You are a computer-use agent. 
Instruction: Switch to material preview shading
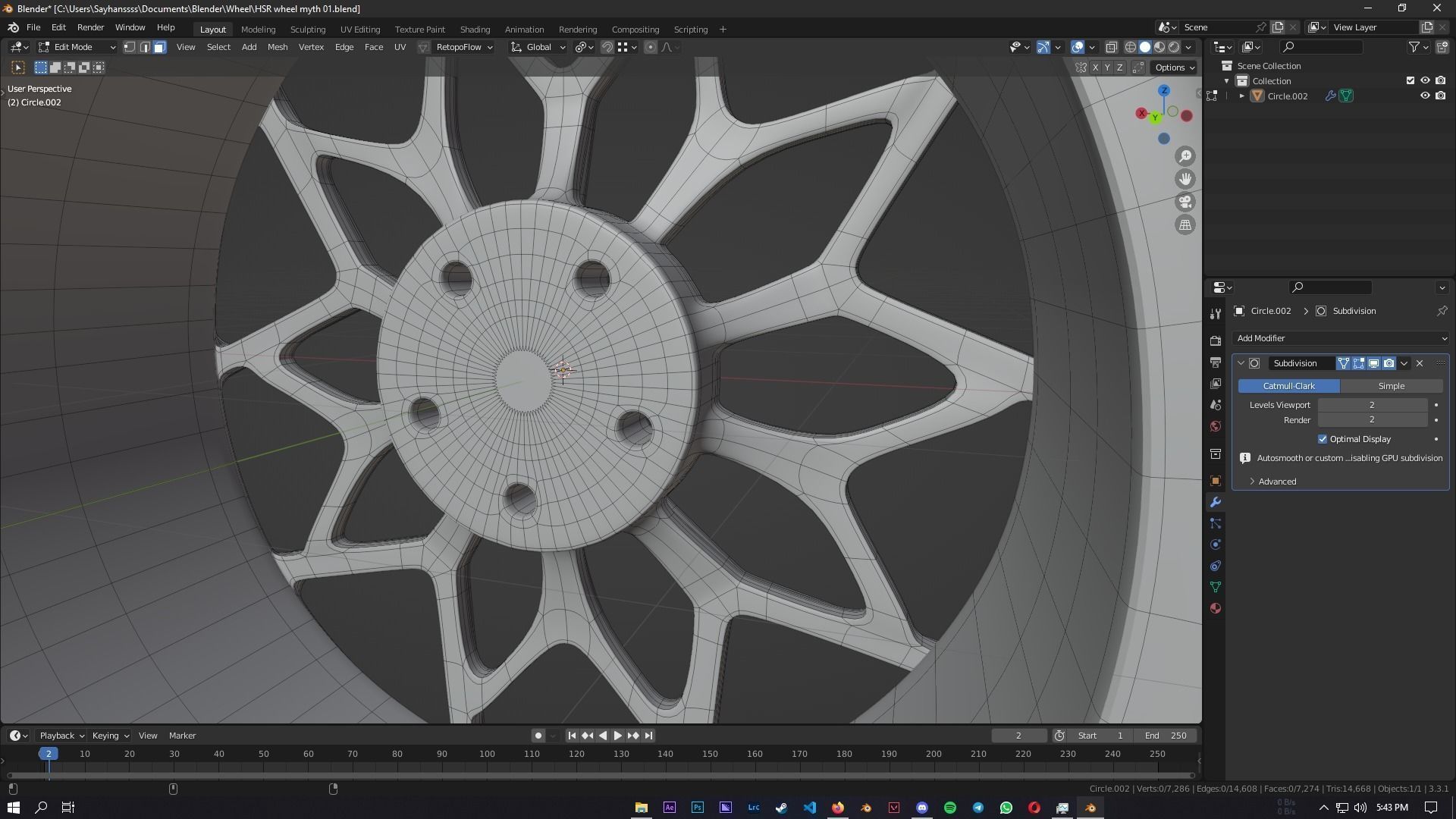[x=1159, y=47]
